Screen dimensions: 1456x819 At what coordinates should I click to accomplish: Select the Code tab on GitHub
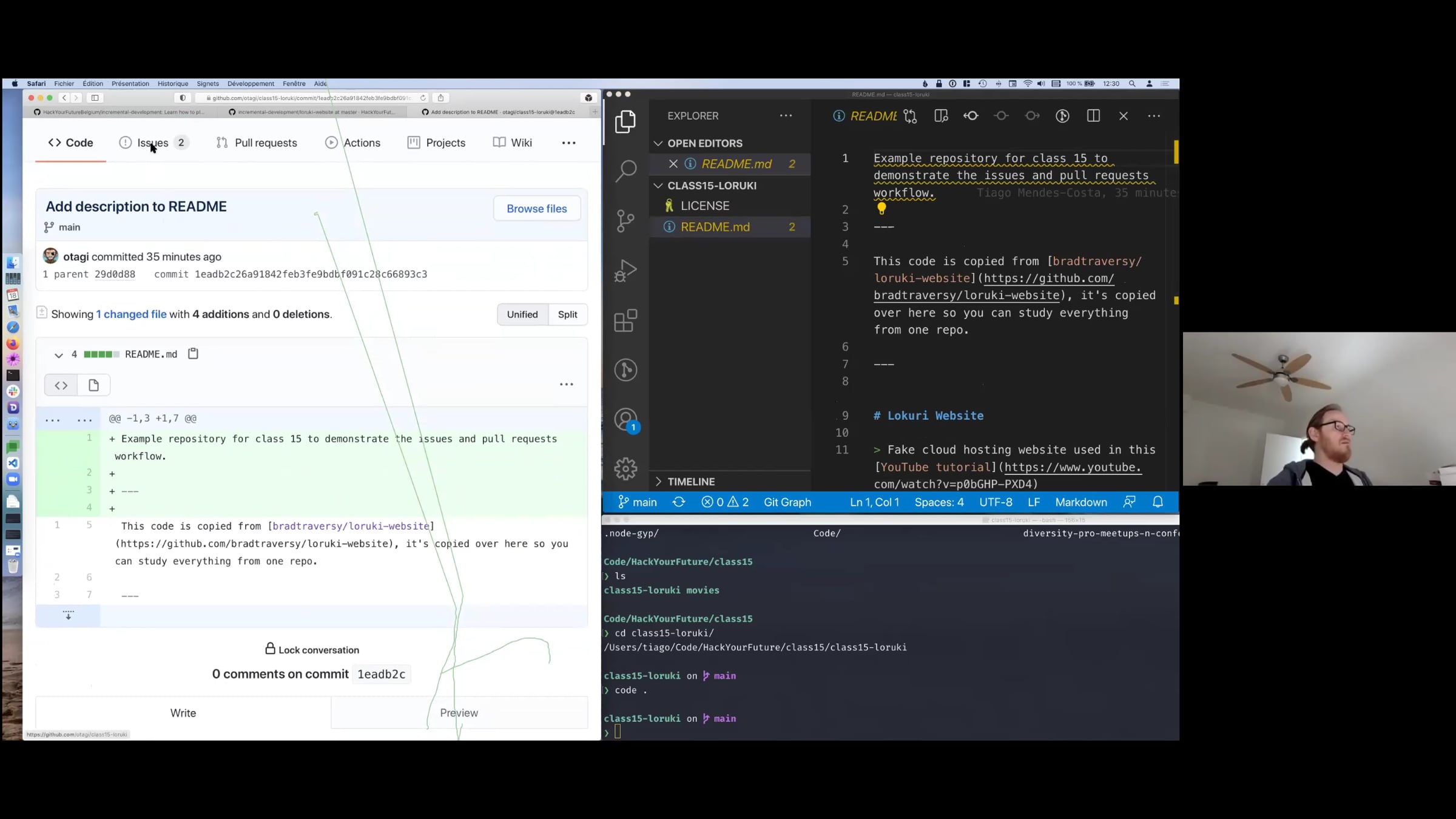click(x=70, y=143)
